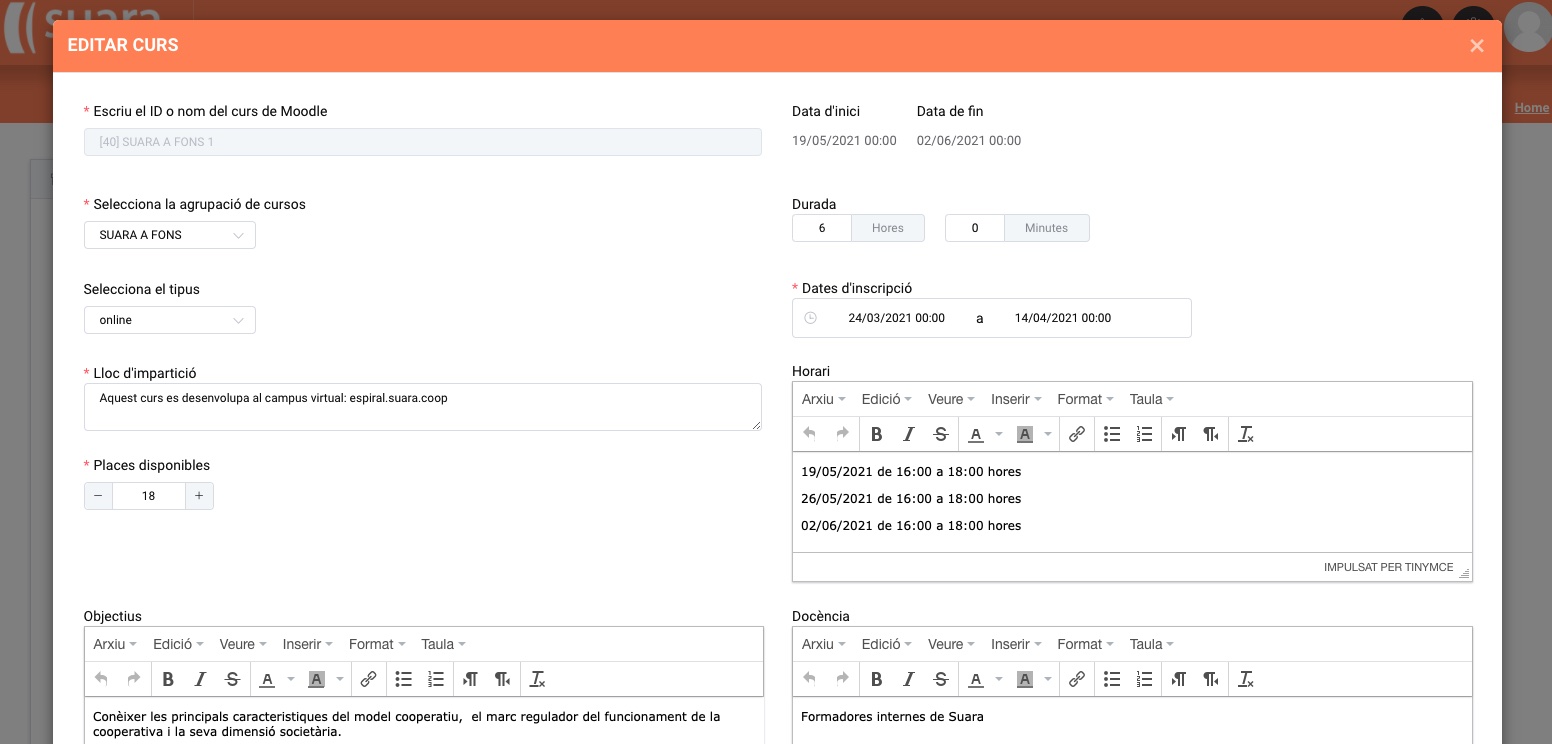The height and width of the screenshot is (744, 1552).
Task: Click Impulsat per TinyMCE link in Horari
Action: point(1388,567)
